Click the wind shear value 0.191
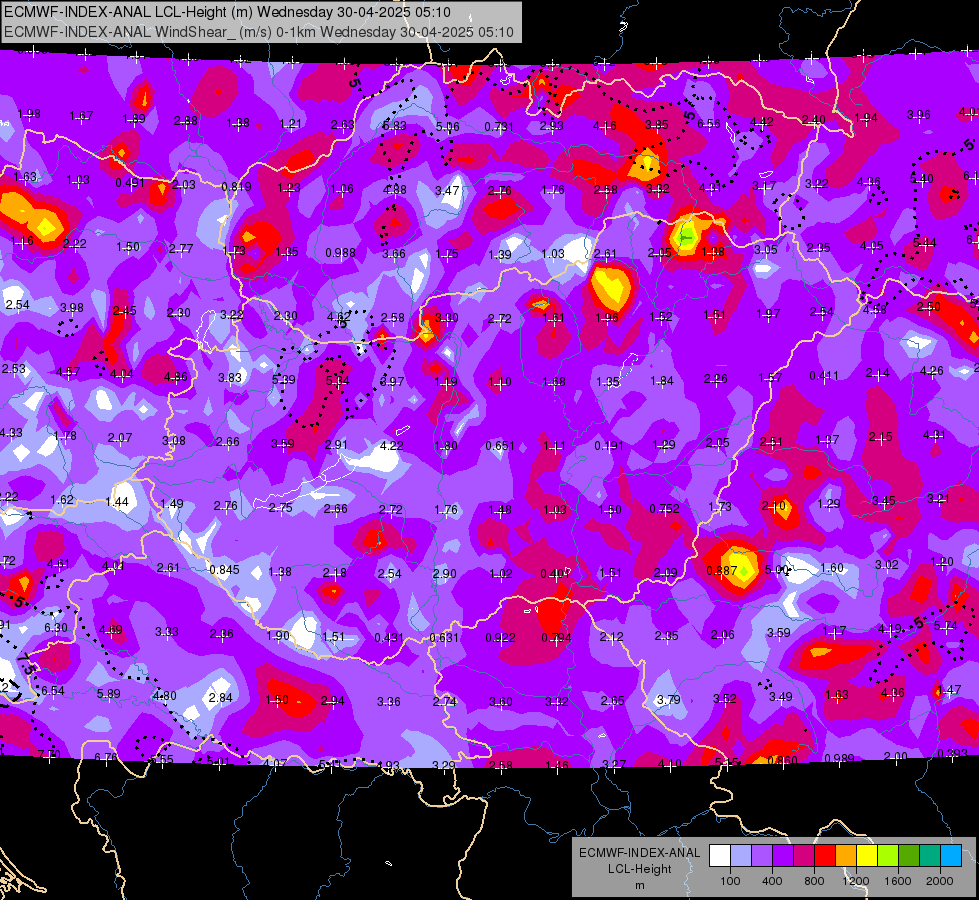This screenshot has width=979, height=900. click(609, 445)
